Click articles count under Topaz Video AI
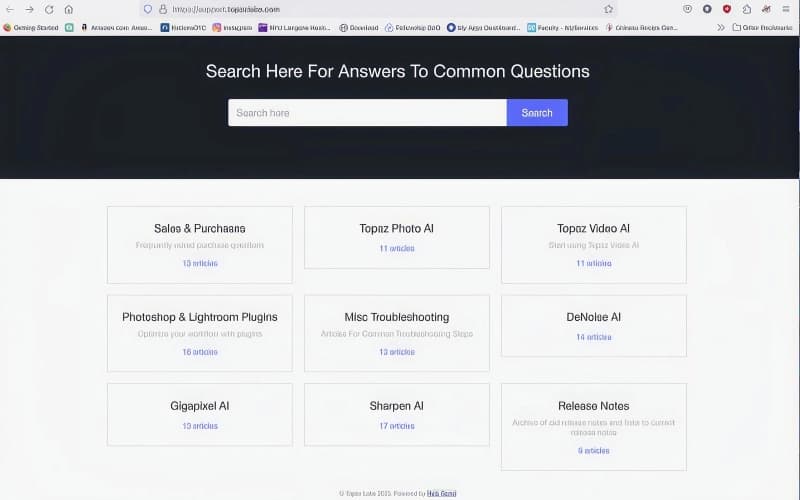The height and width of the screenshot is (500, 800). tap(593, 263)
